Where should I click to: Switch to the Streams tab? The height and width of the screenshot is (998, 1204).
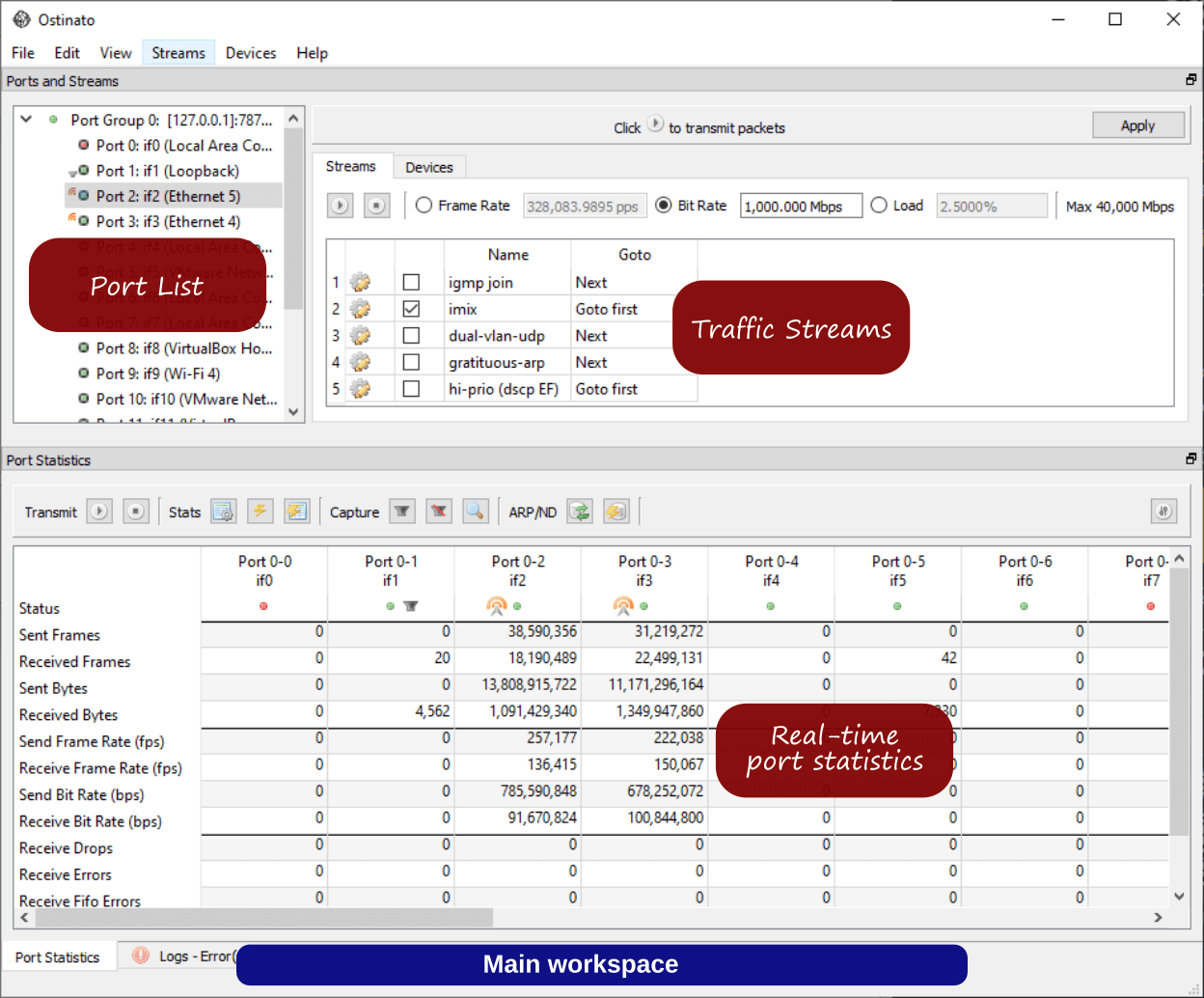[351, 167]
